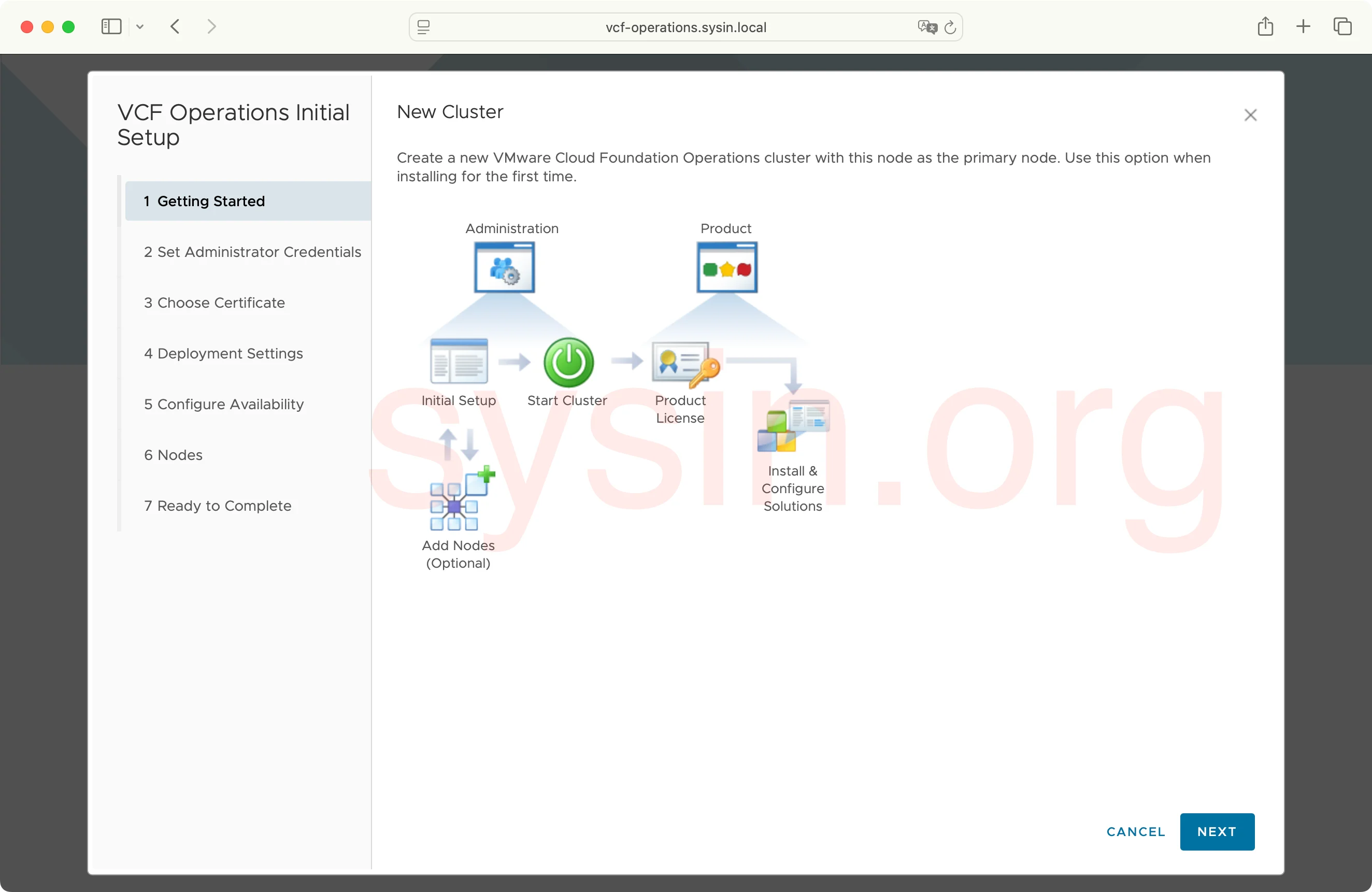Close the New Cluster dialog with the X
1372x892 pixels.
coord(1250,114)
